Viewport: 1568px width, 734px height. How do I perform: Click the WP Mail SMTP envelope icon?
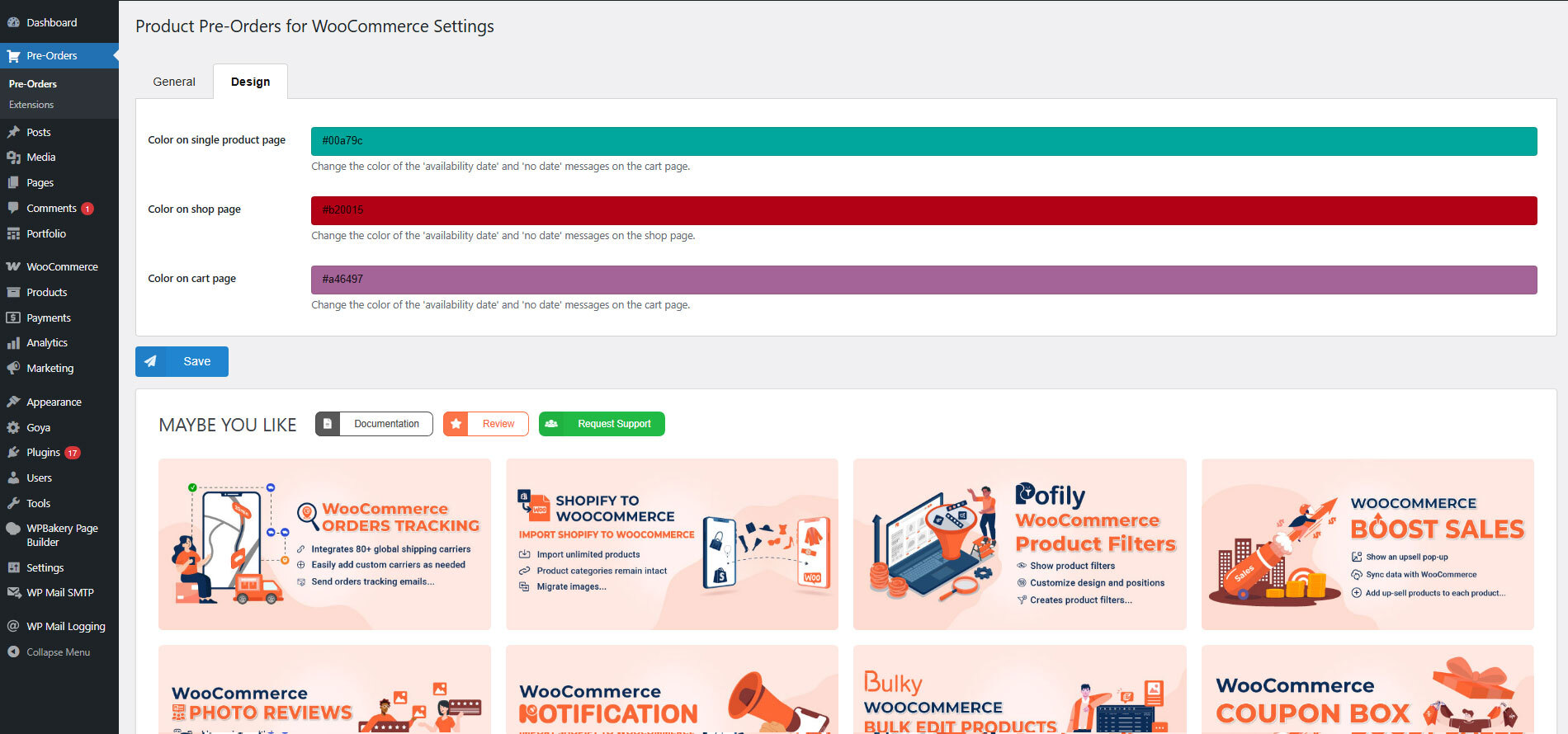[x=13, y=592]
